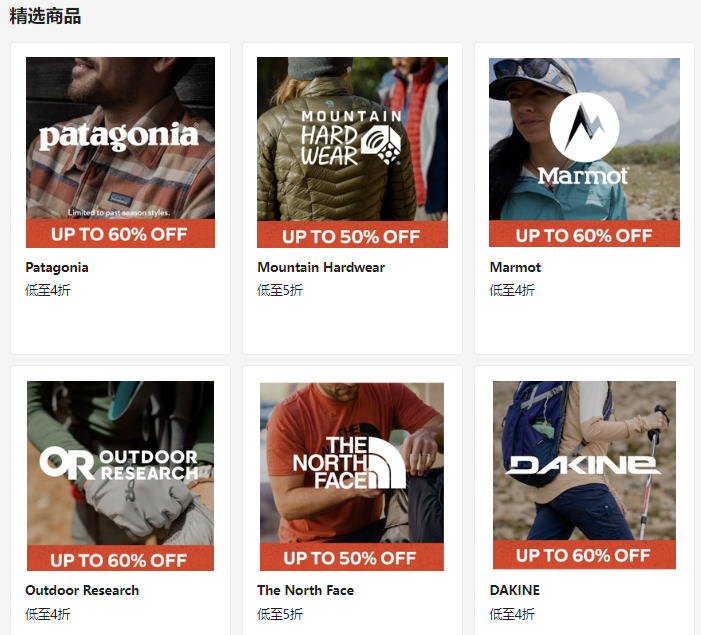Image resolution: width=701 pixels, height=635 pixels.
Task: Click The North Face title text
Action: (x=305, y=590)
